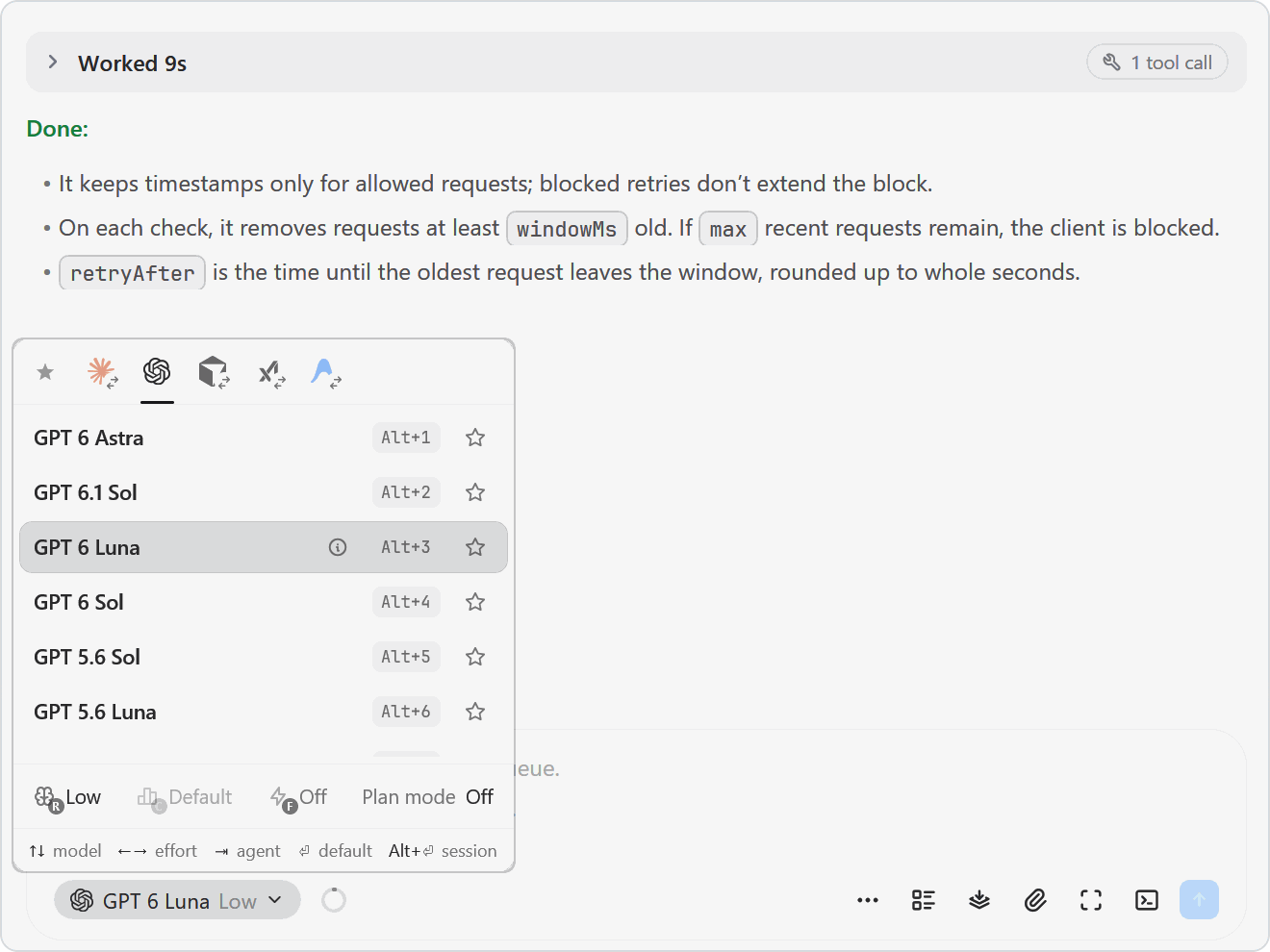Open the terminal icon
Screen dimensions: 1270x952
[1147, 901]
